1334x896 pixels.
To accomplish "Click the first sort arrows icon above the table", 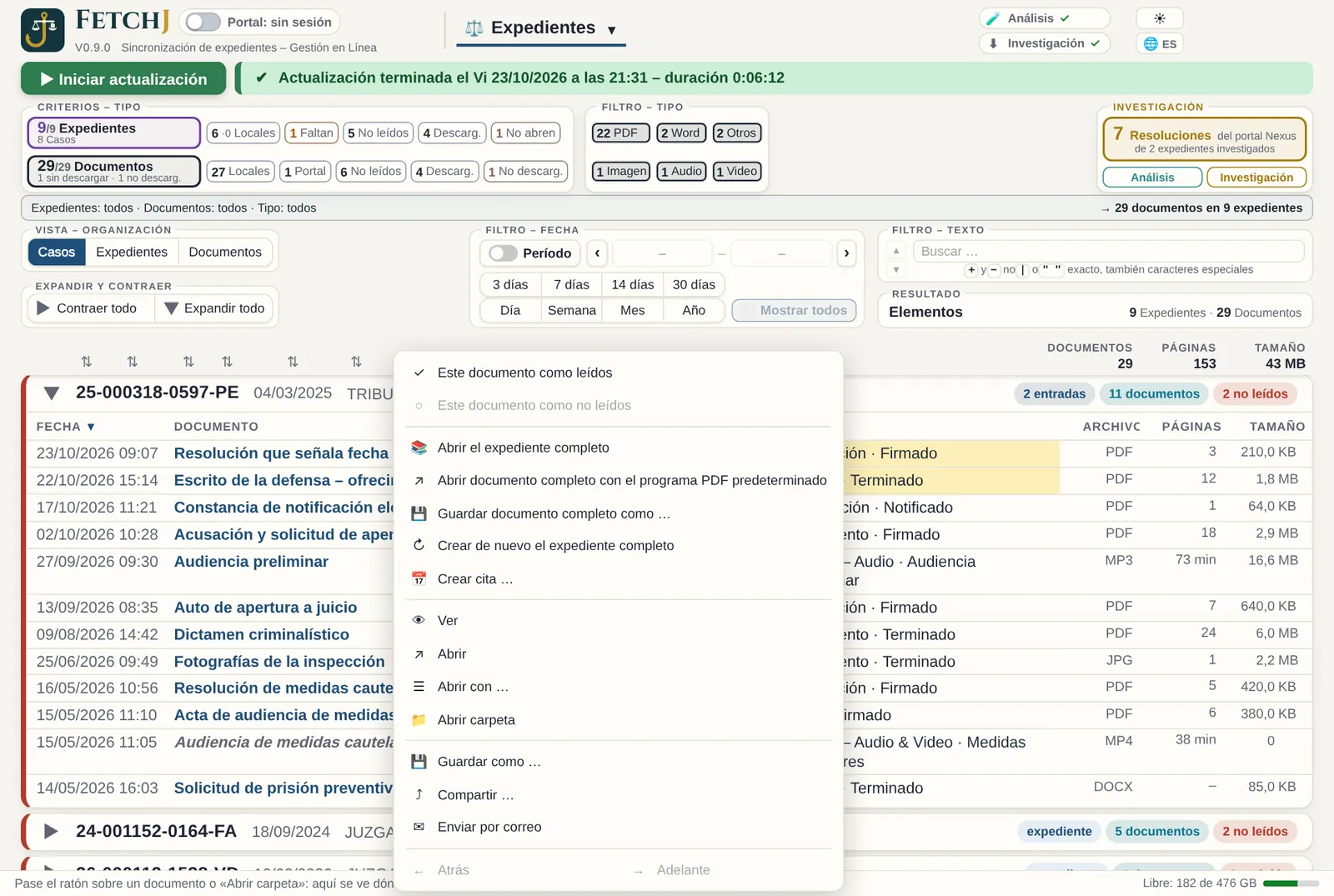I will (x=87, y=361).
